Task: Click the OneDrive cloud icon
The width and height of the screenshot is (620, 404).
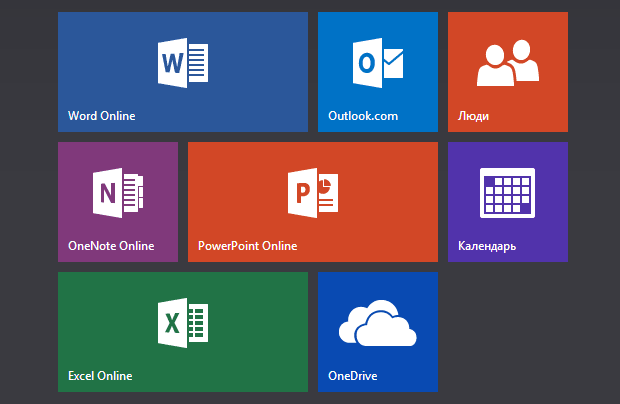Action: click(378, 323)
